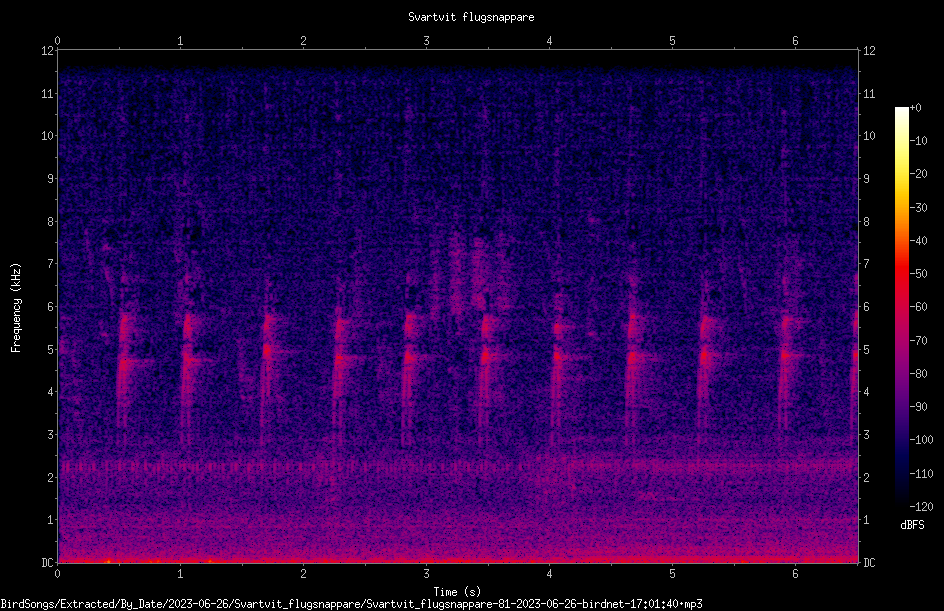
Task: Click the file path text starting with "BirdSongs/Extracted"
Action: (351, 604)
